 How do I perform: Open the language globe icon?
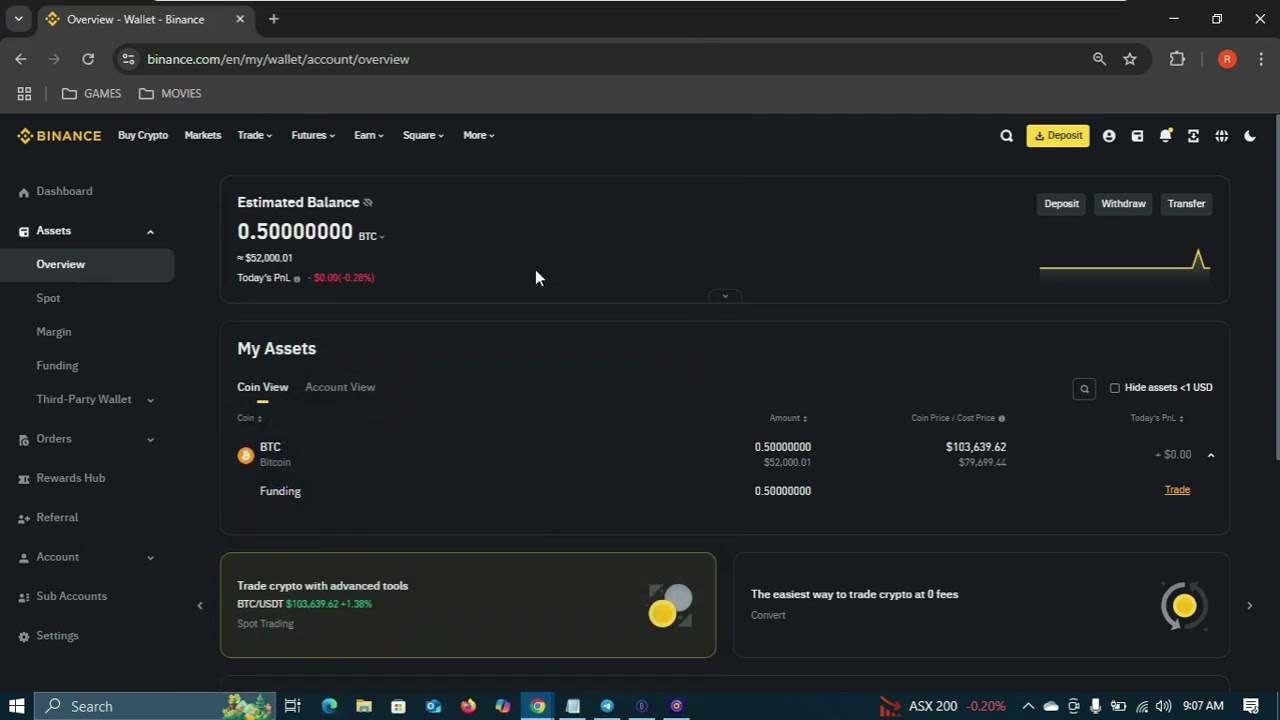click(x=1221, y=136)
